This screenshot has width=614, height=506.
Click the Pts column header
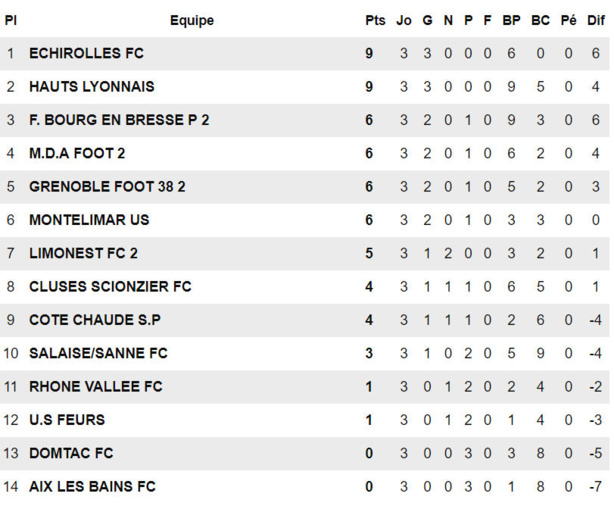(x=375, y=20)
